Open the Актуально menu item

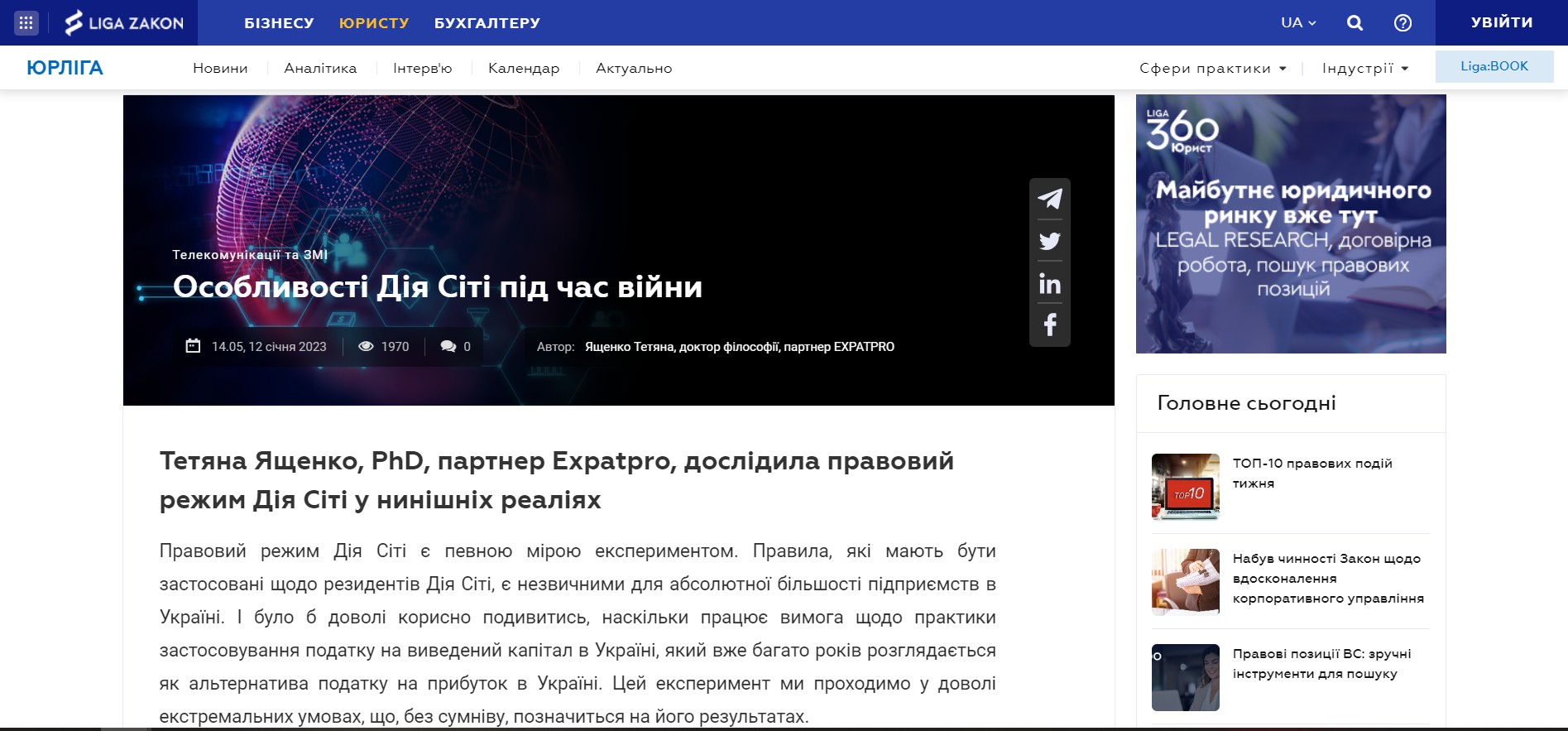pos(634,68)
